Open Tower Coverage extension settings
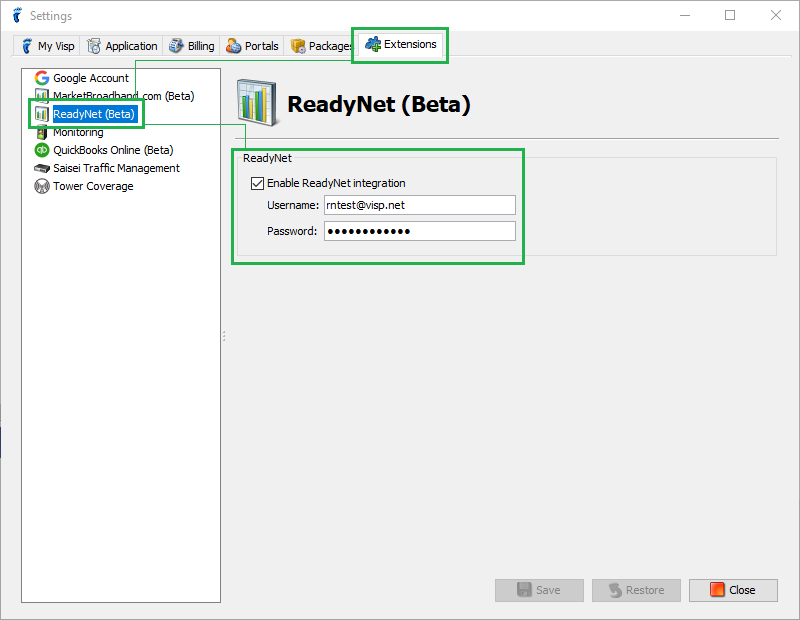This screenshot has height=620, width=800. [93, 186]
